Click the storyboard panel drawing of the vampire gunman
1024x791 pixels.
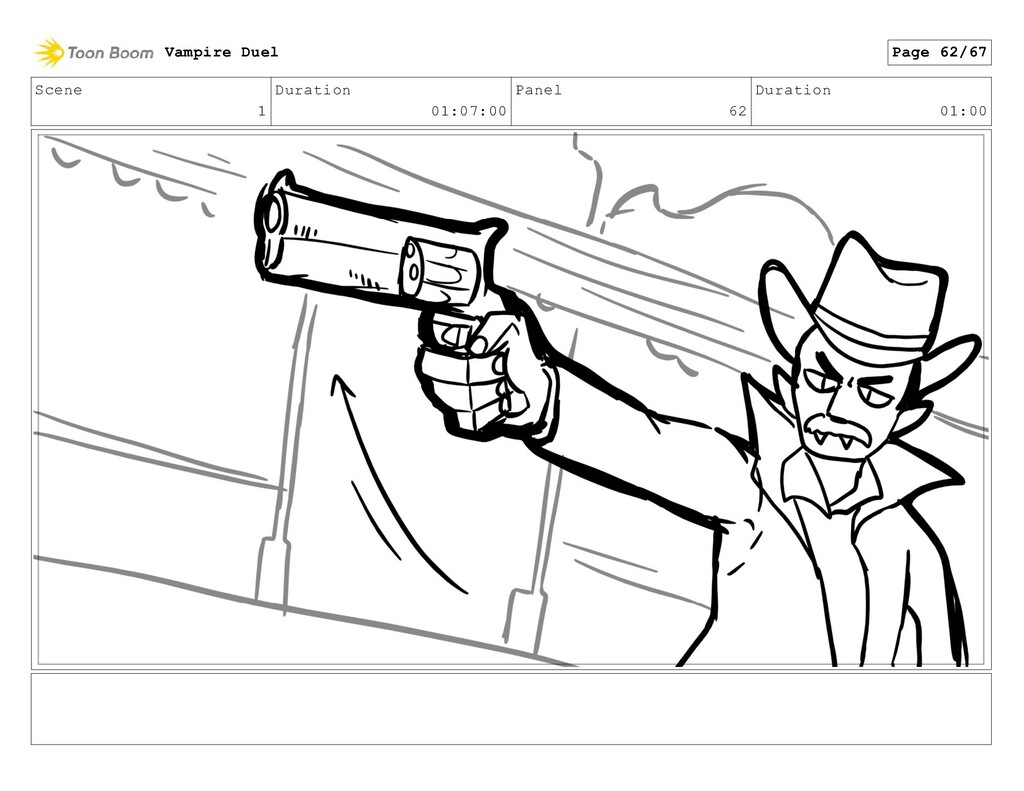pyautogui.click(x=511, y=400)
